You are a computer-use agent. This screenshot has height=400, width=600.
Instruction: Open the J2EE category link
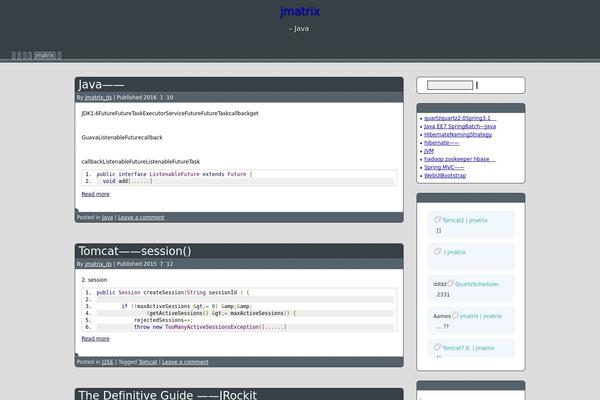click(108, 362)
